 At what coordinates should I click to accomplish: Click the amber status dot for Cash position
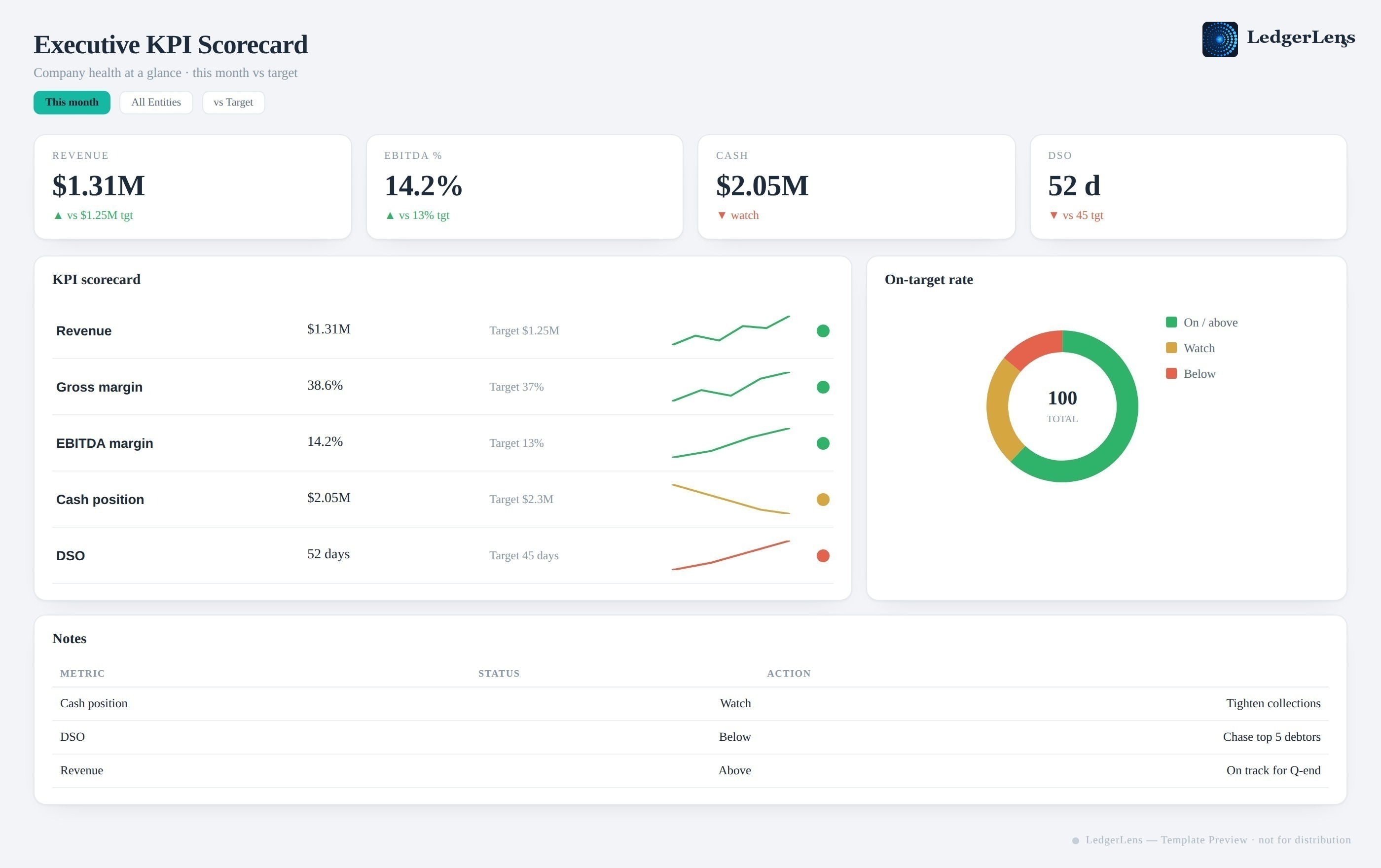pos(823,500)
